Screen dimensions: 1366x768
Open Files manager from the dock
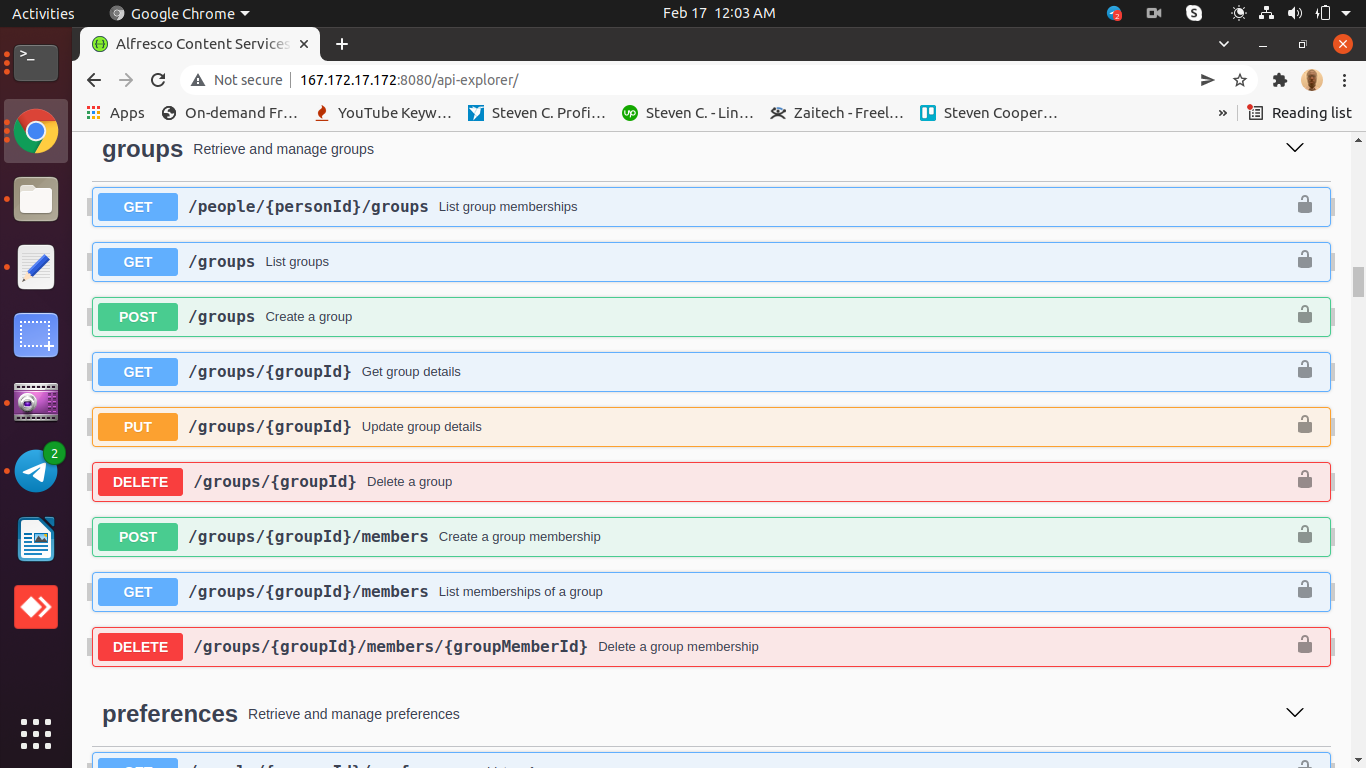point(36,199)
